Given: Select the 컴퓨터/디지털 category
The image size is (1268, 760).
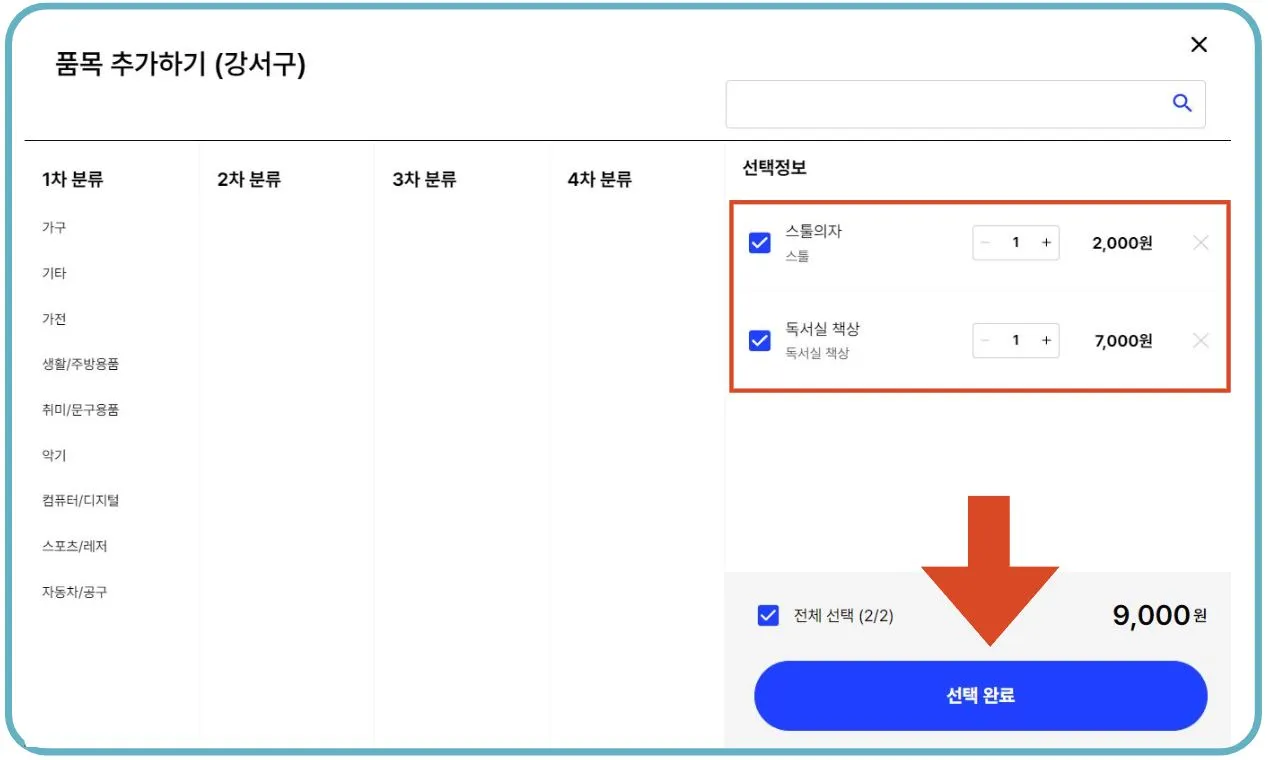Looking at the screenshot, I should click(80, 500).
